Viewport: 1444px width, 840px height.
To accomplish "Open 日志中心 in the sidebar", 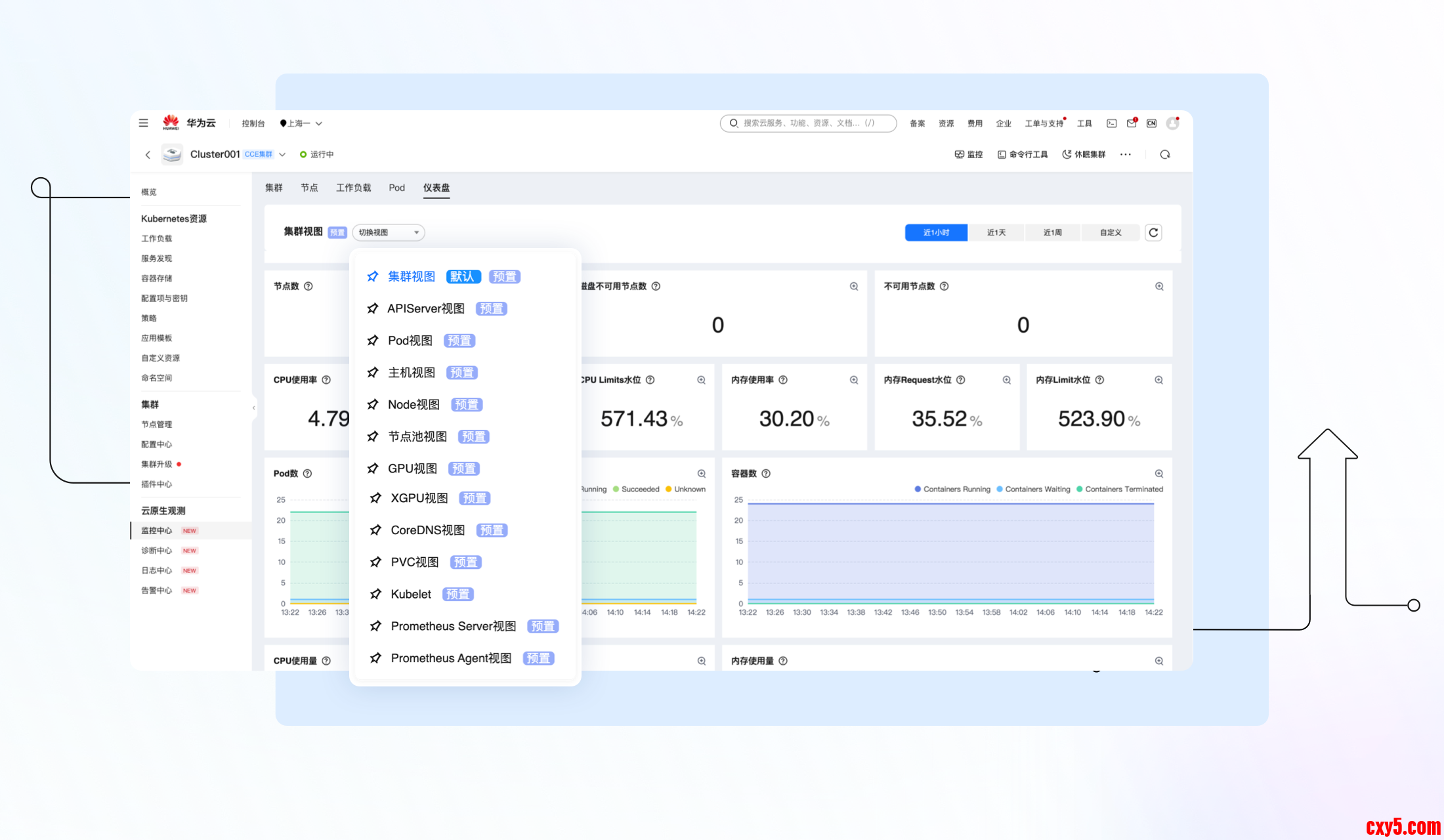I will 156,570.
